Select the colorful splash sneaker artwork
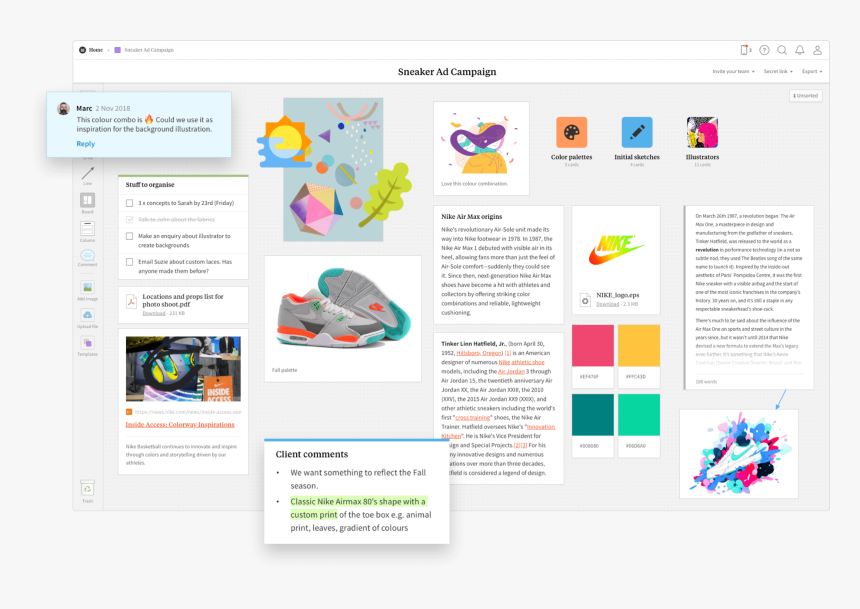The height and width of the screenshot is (609, 860). coord(739,454)
